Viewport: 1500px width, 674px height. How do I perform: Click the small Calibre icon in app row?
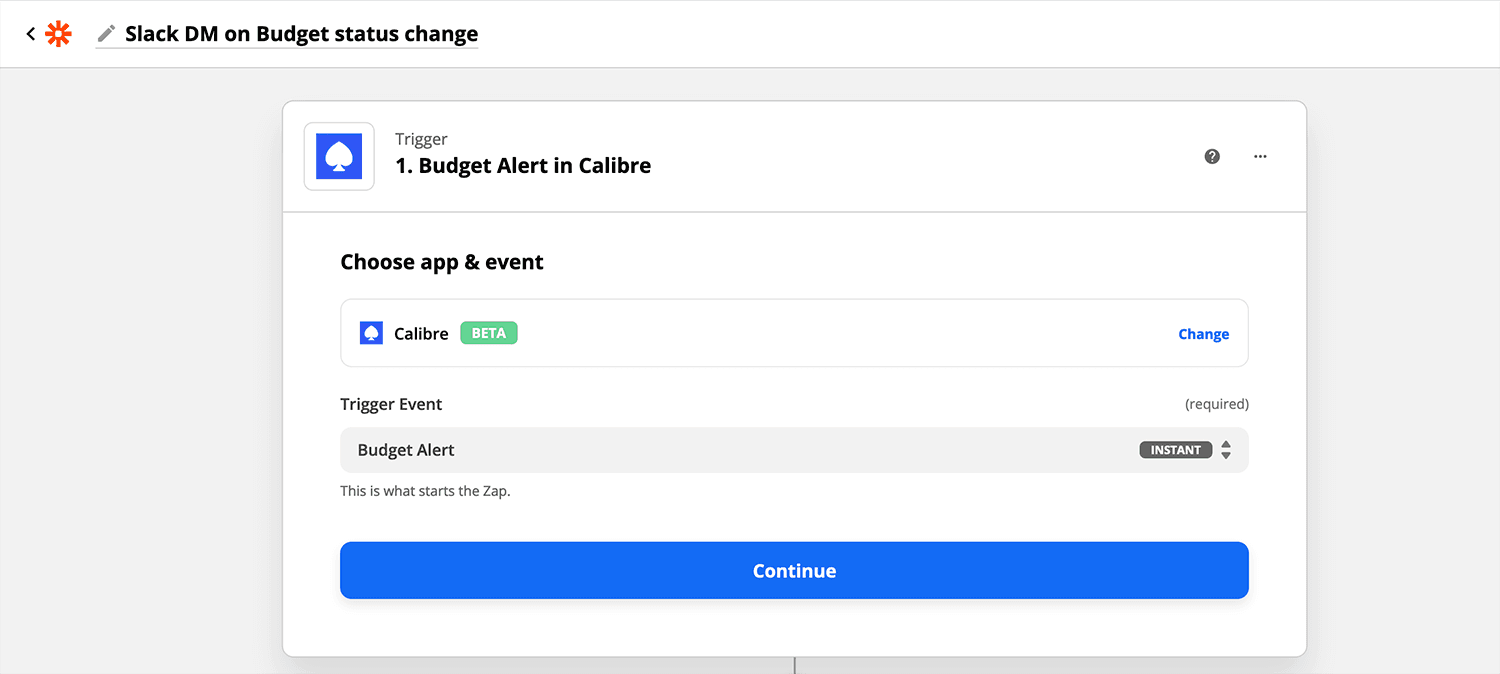tap(371, 333)
